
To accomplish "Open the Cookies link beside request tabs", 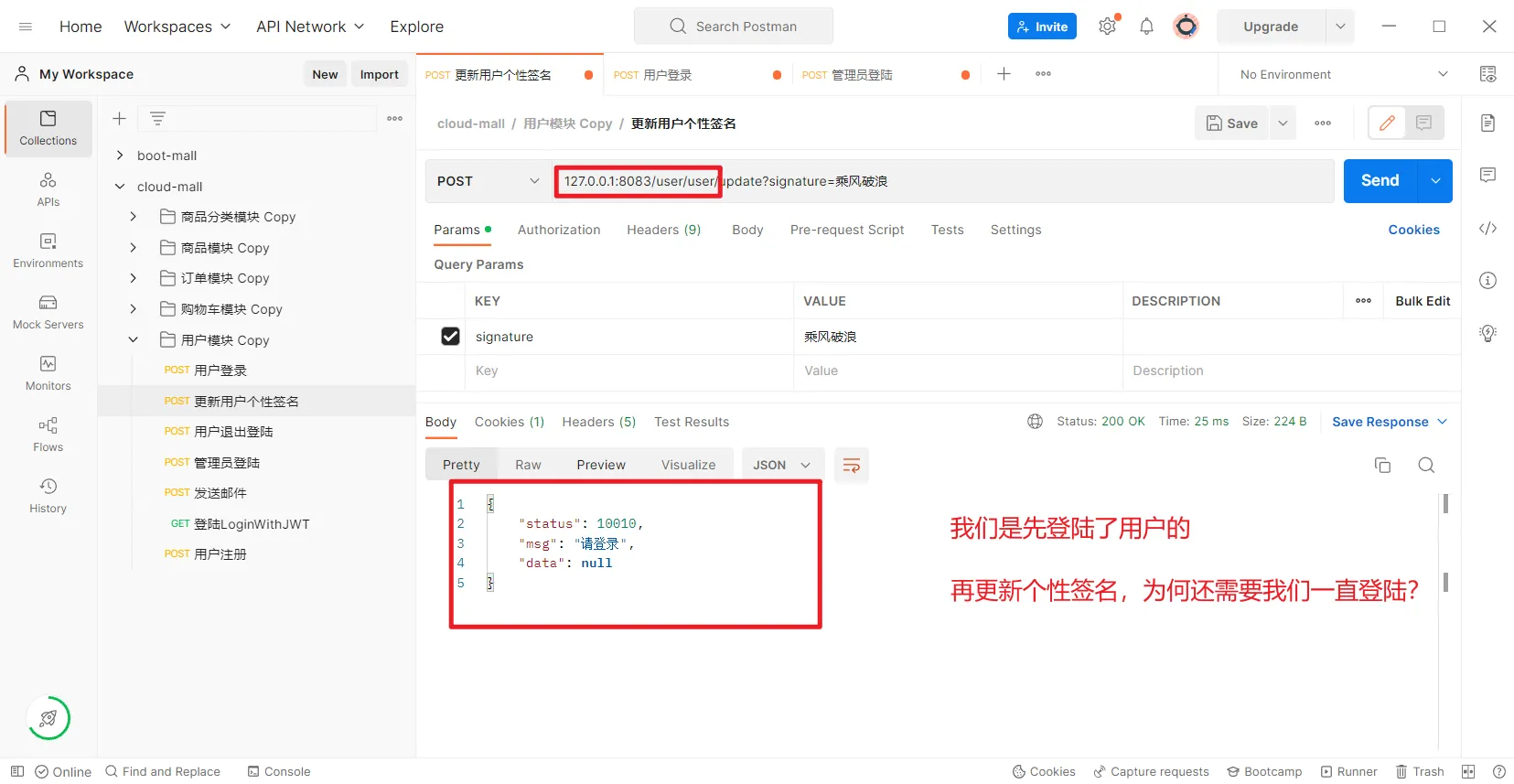I will coord(1412,231).
